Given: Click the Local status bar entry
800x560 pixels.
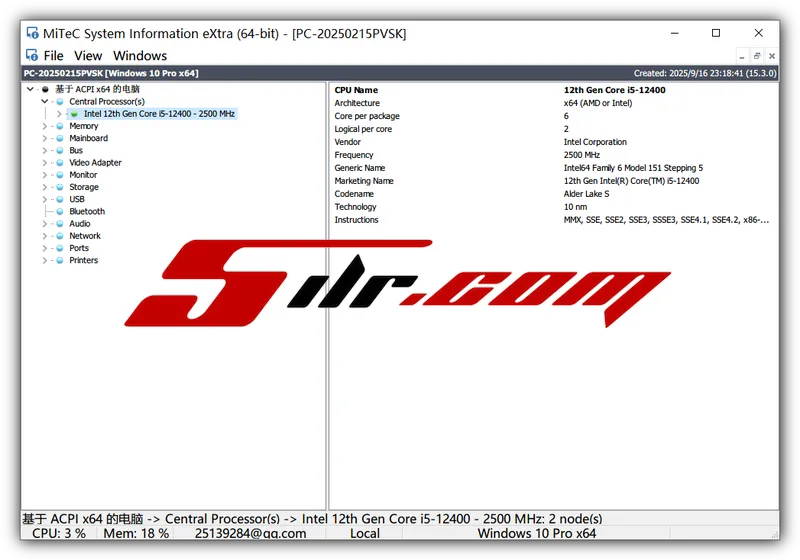Looking at the screenshot, I should (364, 533).
